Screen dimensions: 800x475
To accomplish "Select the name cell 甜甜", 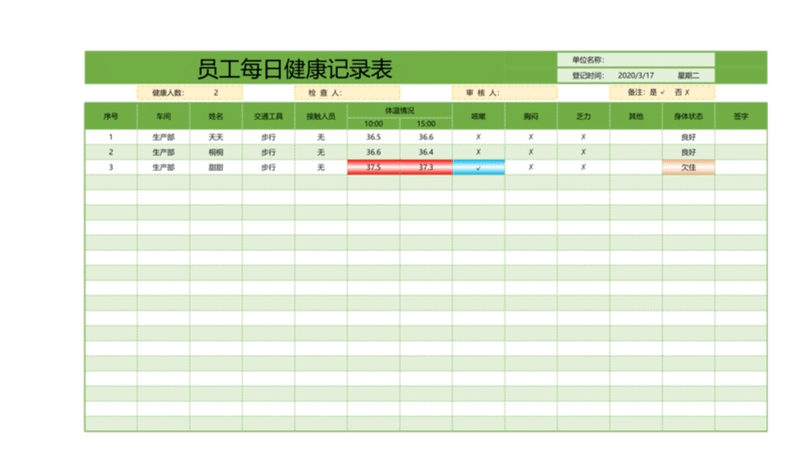I will click(215, 167).
